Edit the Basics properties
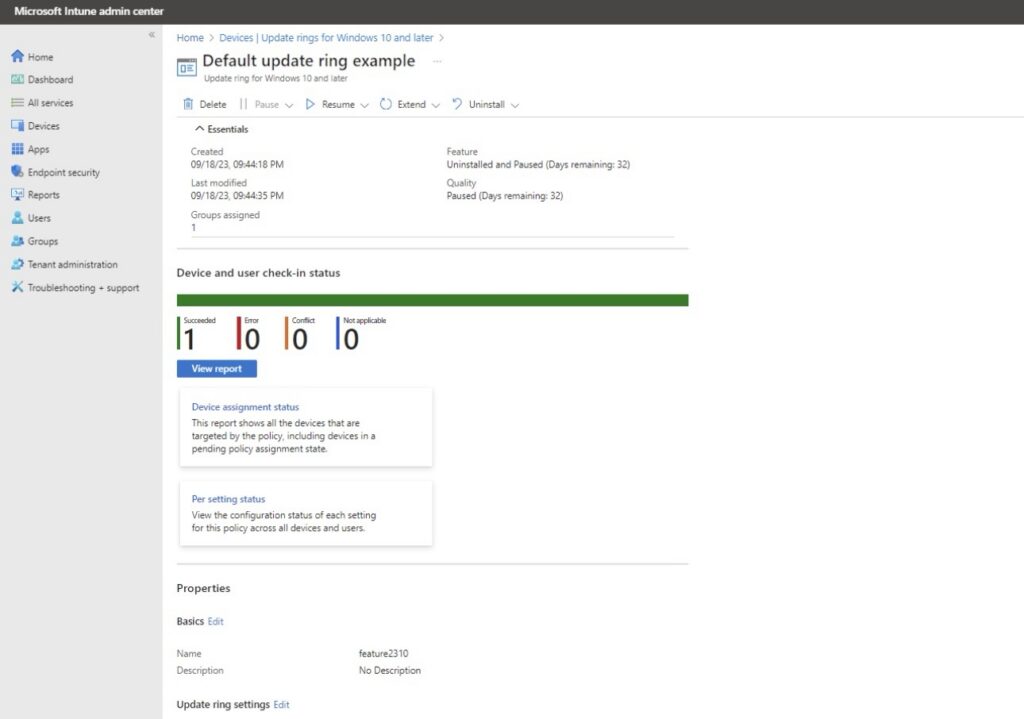 point(215,621)
